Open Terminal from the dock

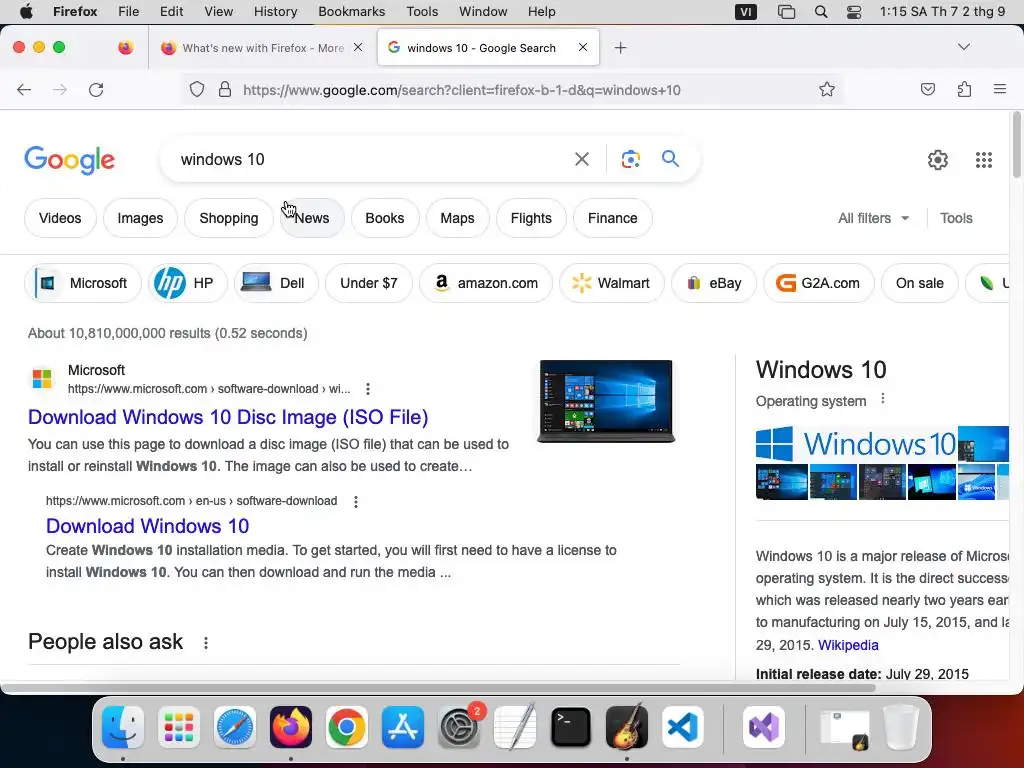click(571, 727)
